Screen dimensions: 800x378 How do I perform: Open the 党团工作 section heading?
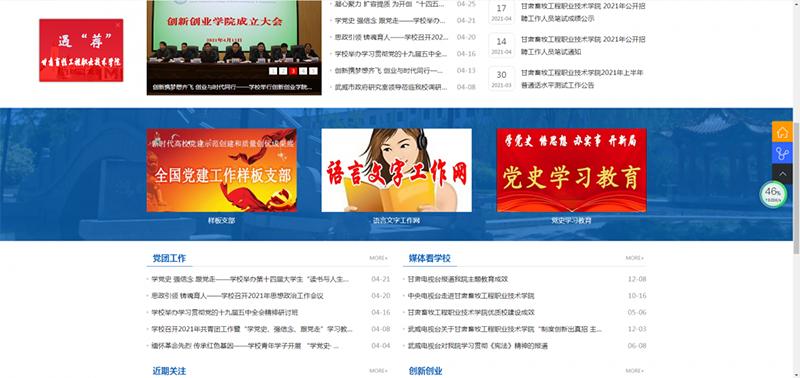coord(169,259)
